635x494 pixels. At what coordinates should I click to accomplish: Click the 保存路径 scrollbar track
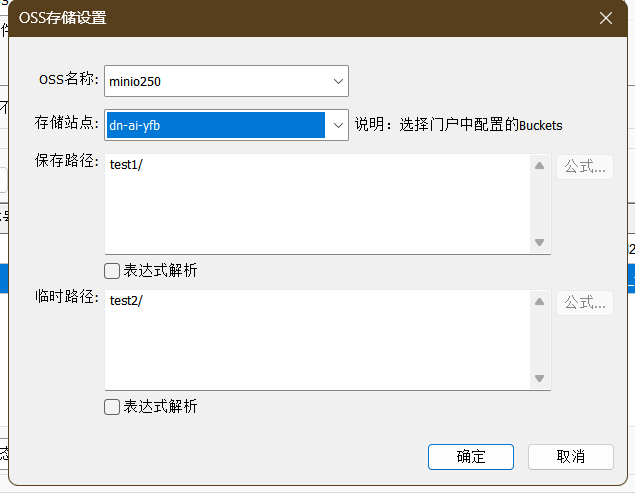click(539, 204)
